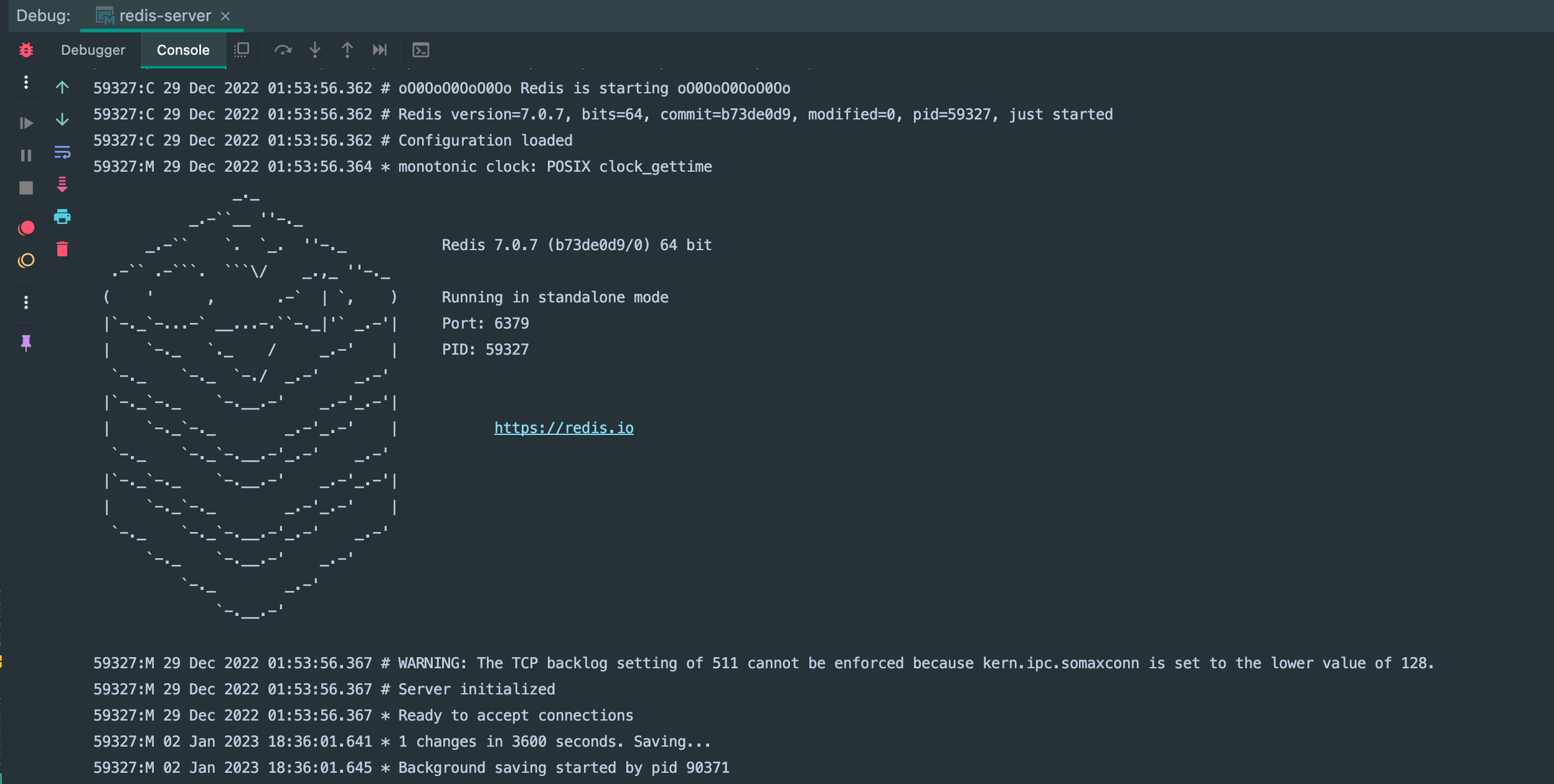The width and height of the screenshot is (1554, 784).
Task: Click the View Breakpoints red circles icon
Action: click(26, 228)
